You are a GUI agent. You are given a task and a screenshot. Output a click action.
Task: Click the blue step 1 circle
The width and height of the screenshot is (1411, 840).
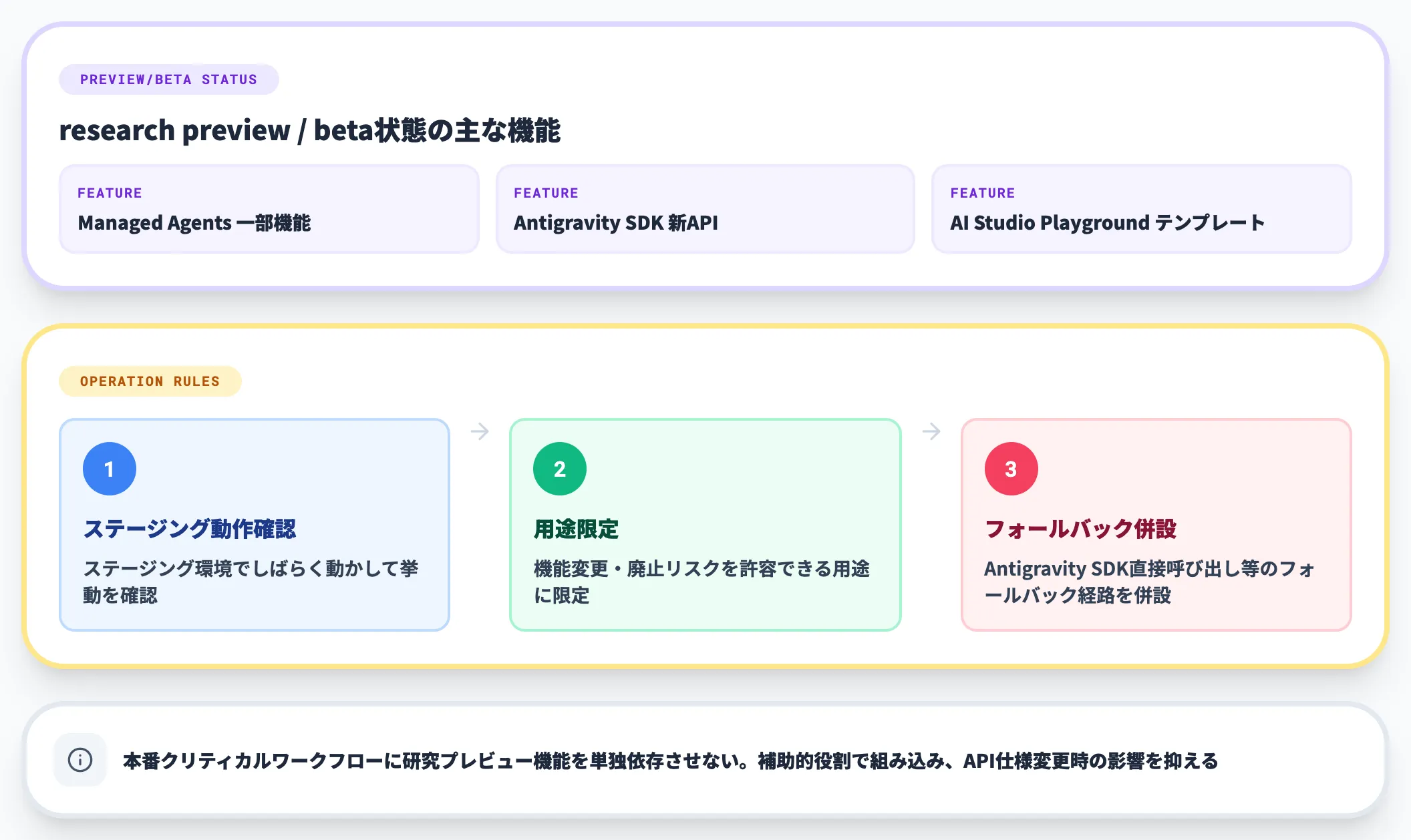(110, 469)
